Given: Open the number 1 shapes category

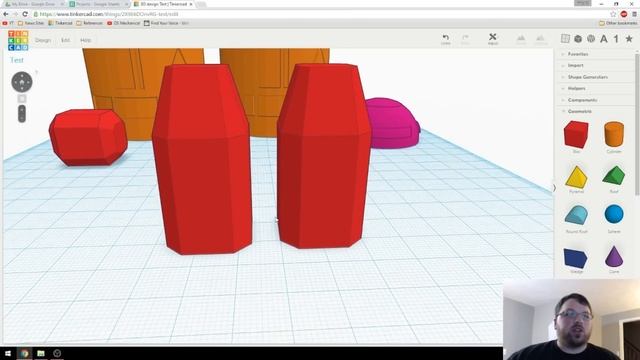Looking at the screenshot, I should click(616, 39).
